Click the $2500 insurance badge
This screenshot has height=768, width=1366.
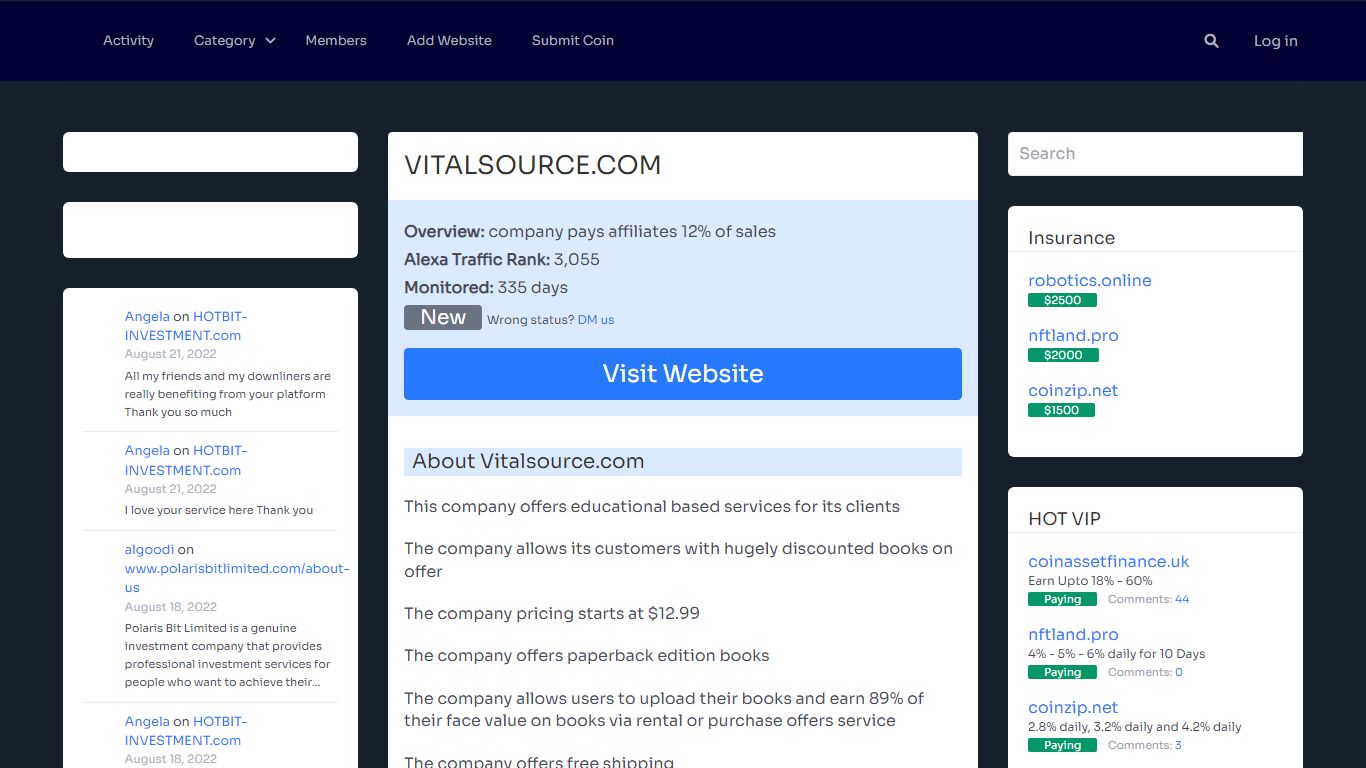tap(1062, 300)
